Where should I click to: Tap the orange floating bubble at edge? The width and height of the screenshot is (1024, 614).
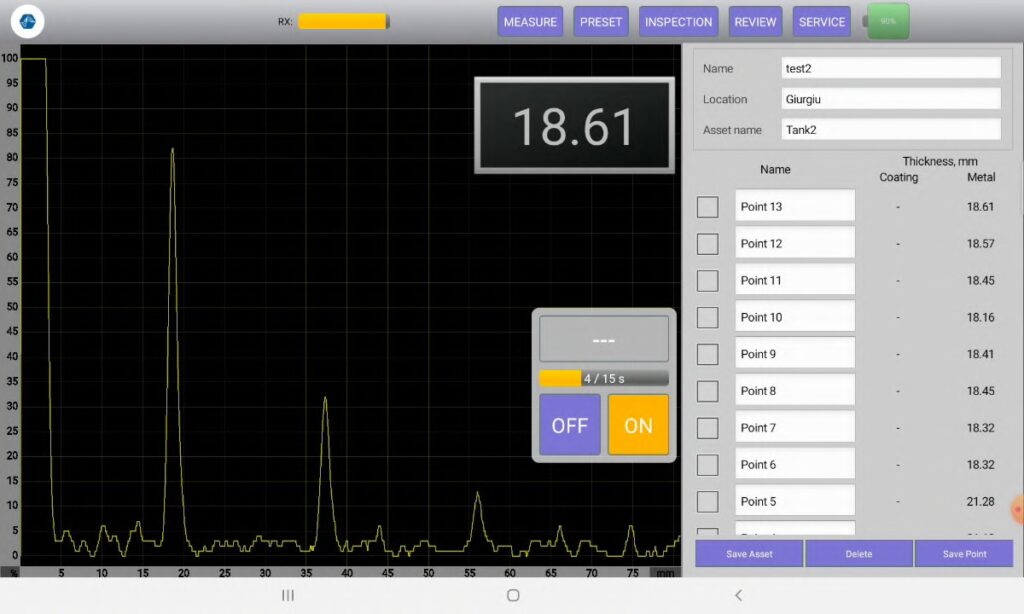coord(1017,509)
